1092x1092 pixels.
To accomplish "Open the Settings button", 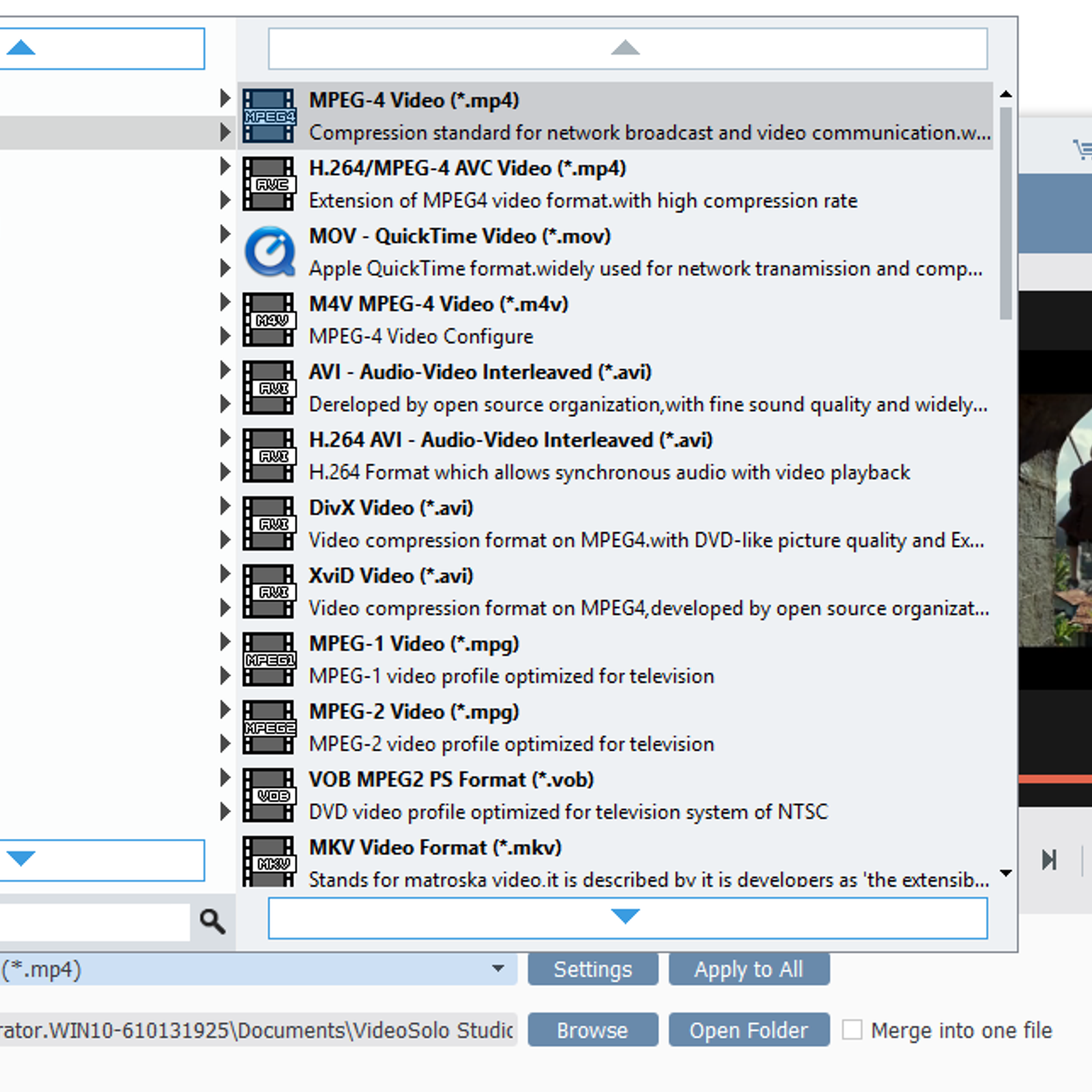I will tap(593, 969).
